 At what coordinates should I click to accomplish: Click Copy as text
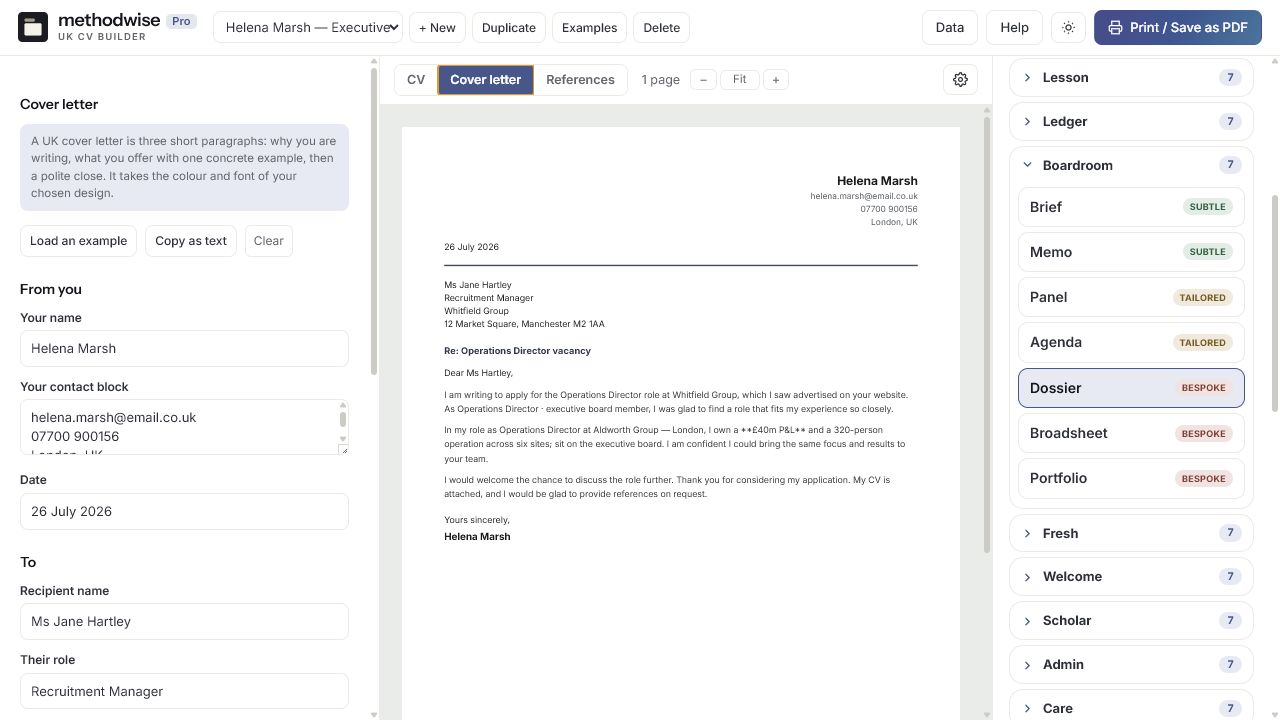click(x=191, y=241)
